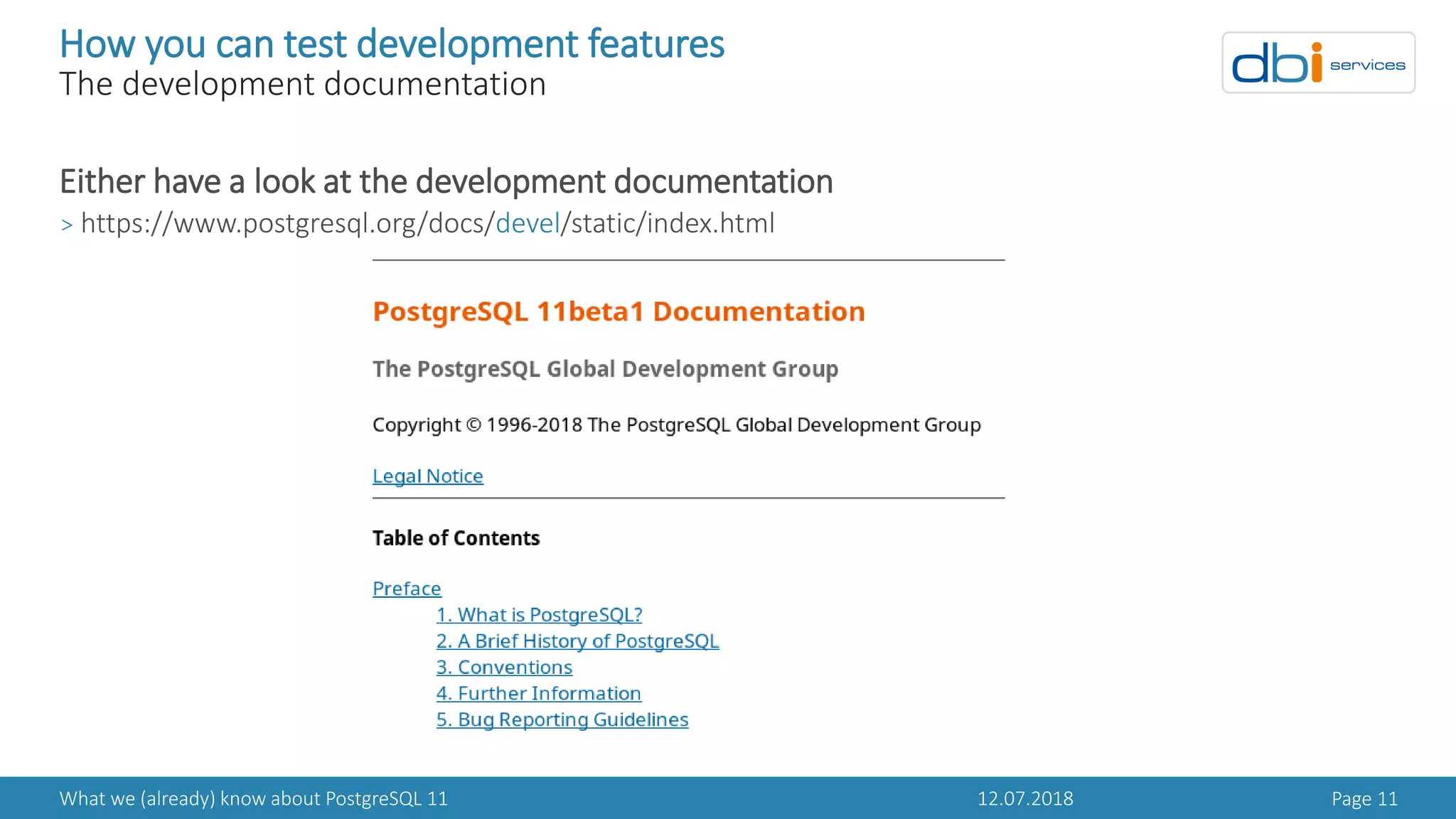
Task: Click 'Either have a look at' heading
Action: (x=446, y=181)
